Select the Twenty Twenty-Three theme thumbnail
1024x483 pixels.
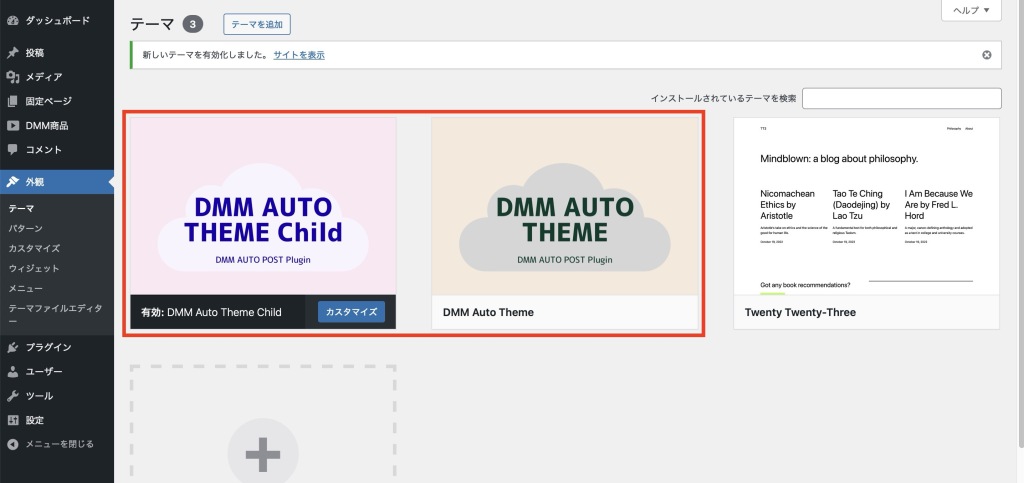click(x=866, y=206)
